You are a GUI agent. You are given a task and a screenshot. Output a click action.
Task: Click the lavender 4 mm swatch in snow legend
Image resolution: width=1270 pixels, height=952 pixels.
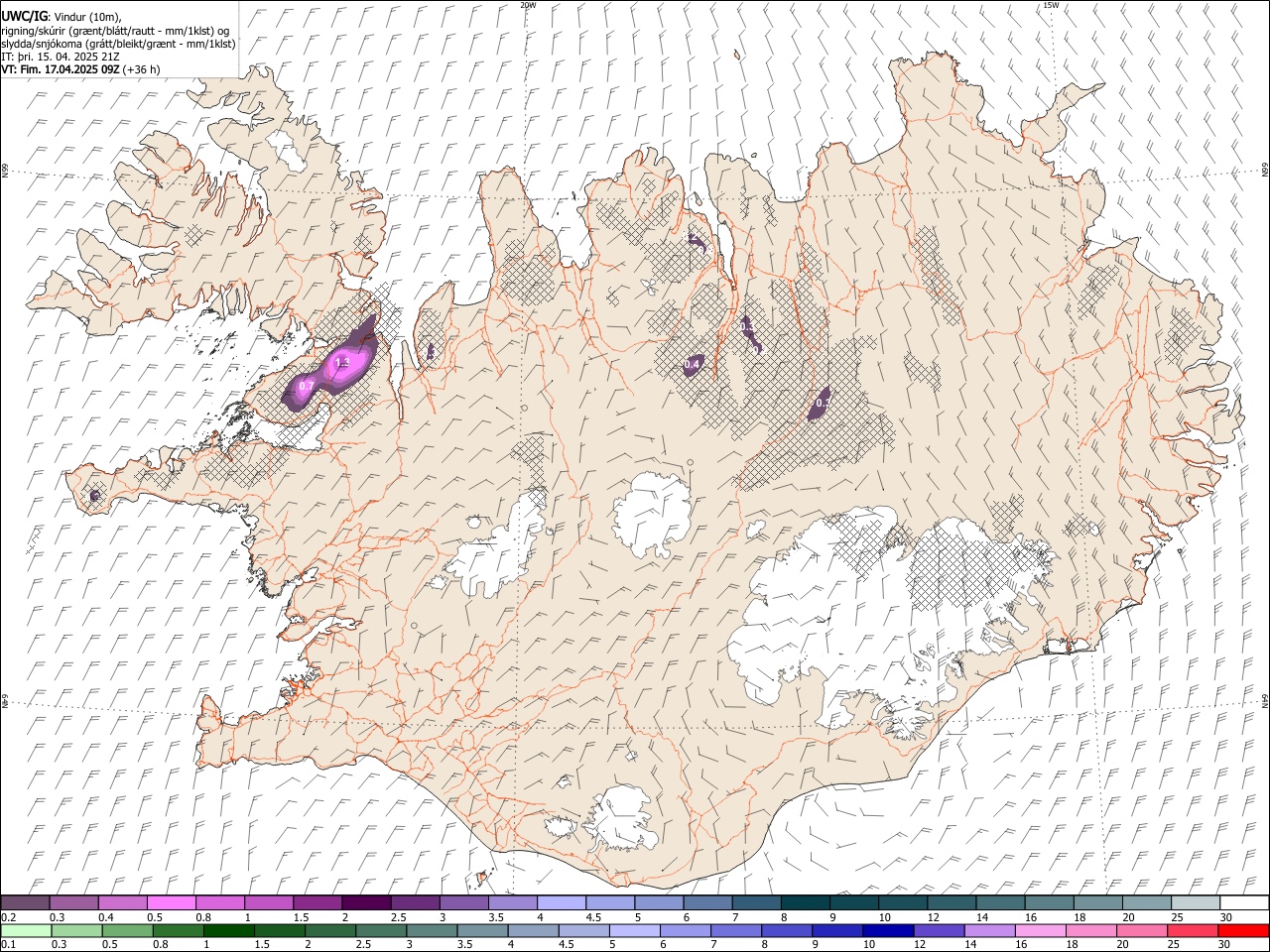tap(561, 903)
